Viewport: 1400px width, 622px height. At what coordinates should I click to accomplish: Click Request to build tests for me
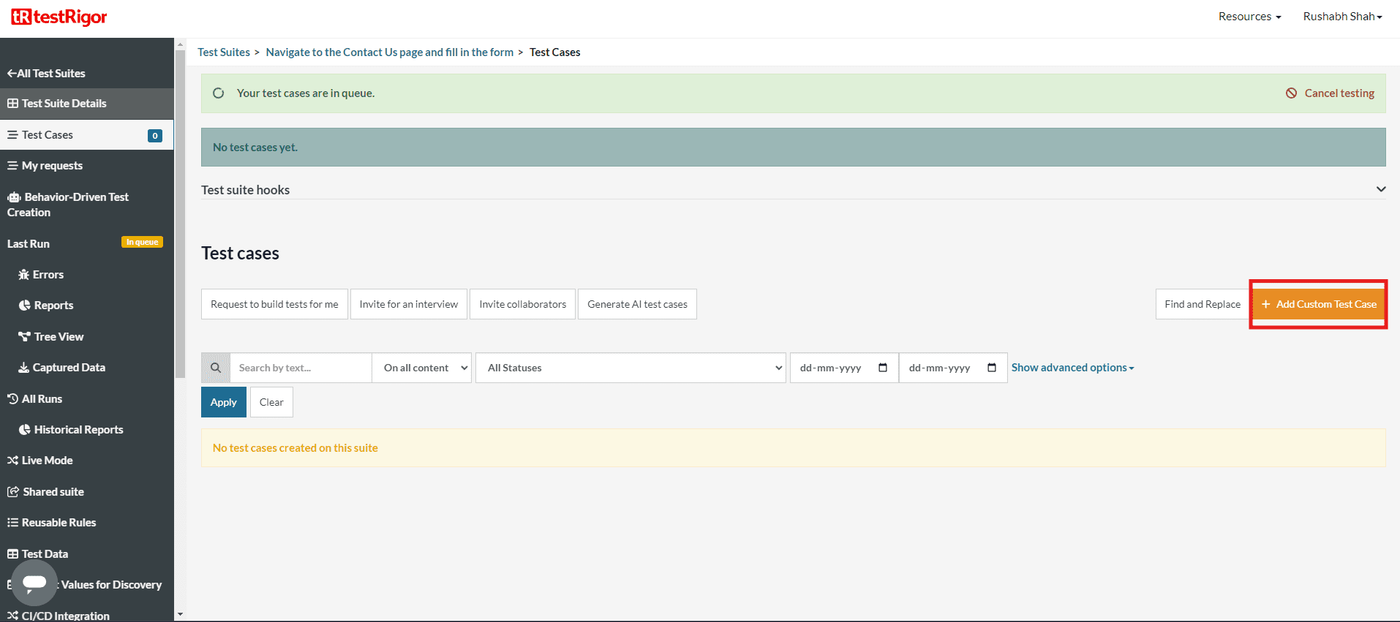tap(274, 304)
